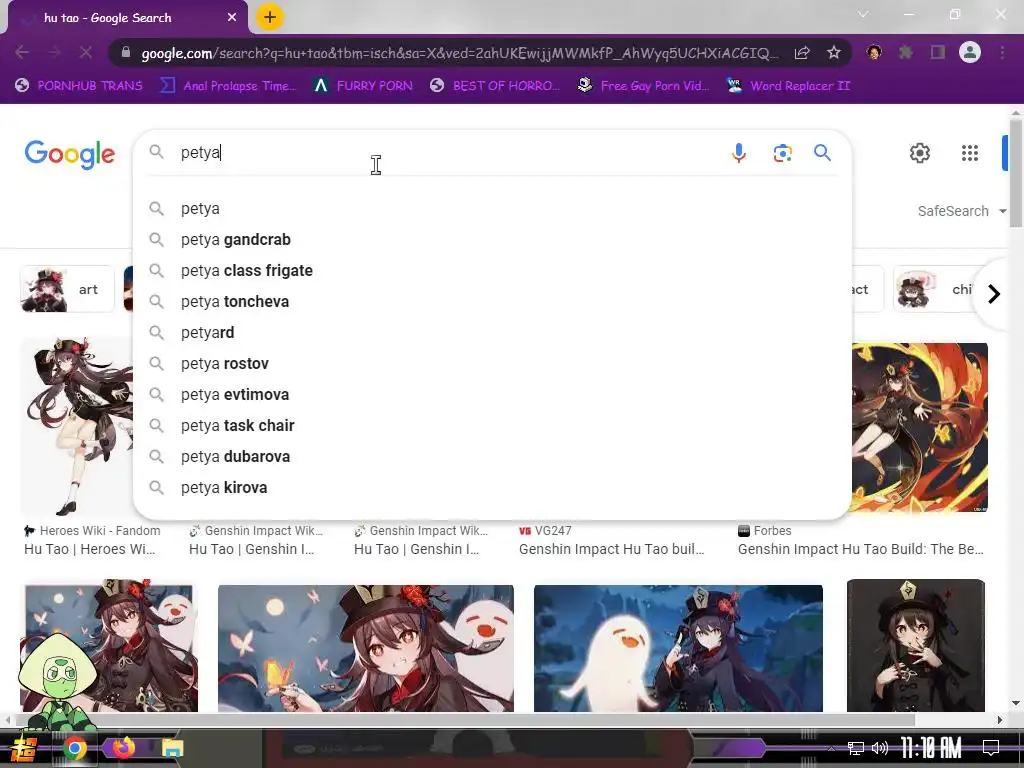The width and height of the screenshot is (1024, 768).
Task: Select suggestion "petyard"
Action: 492,332
